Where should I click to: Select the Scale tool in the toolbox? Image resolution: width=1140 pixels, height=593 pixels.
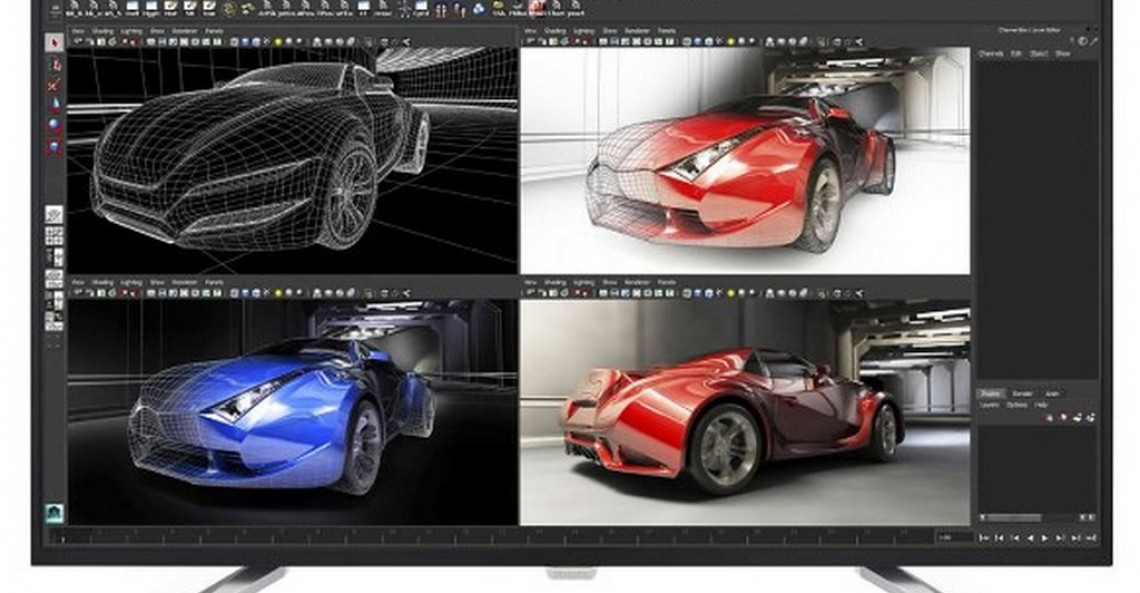pos(54,146)
